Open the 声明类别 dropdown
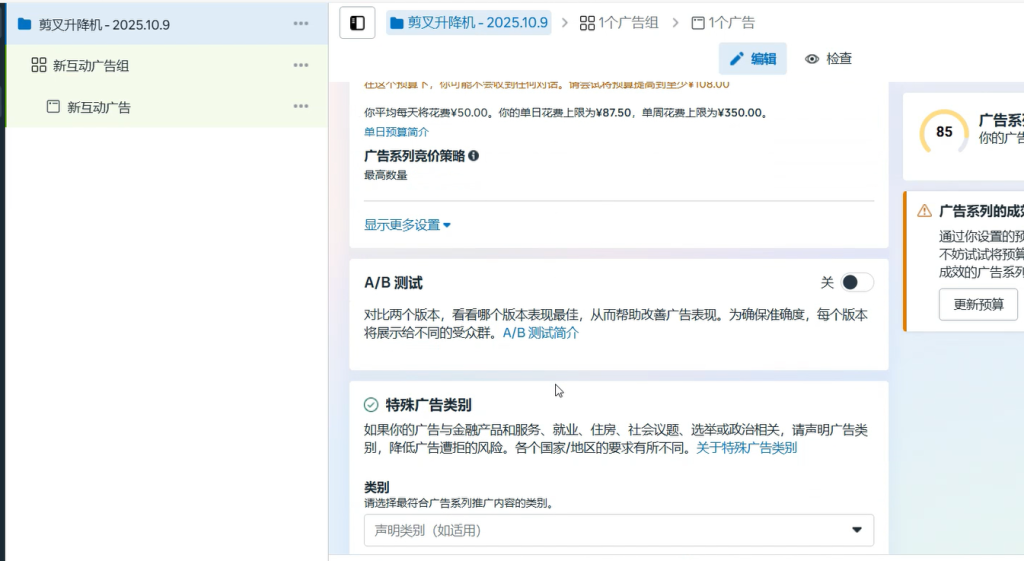Viewport: 1024px width, 561px height. coord(618,530)
